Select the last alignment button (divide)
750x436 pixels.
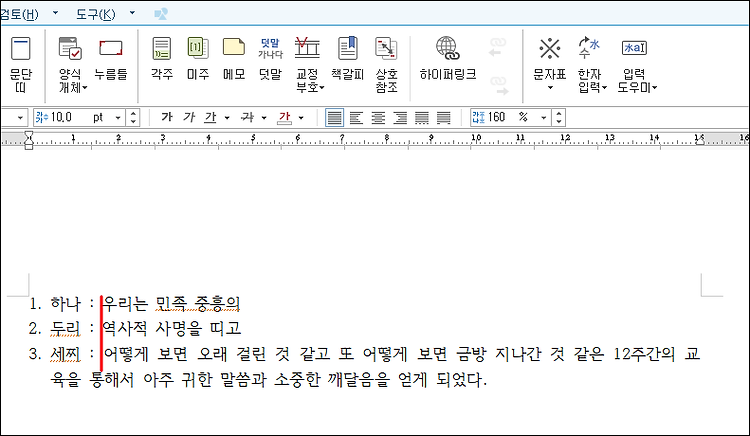444,118
